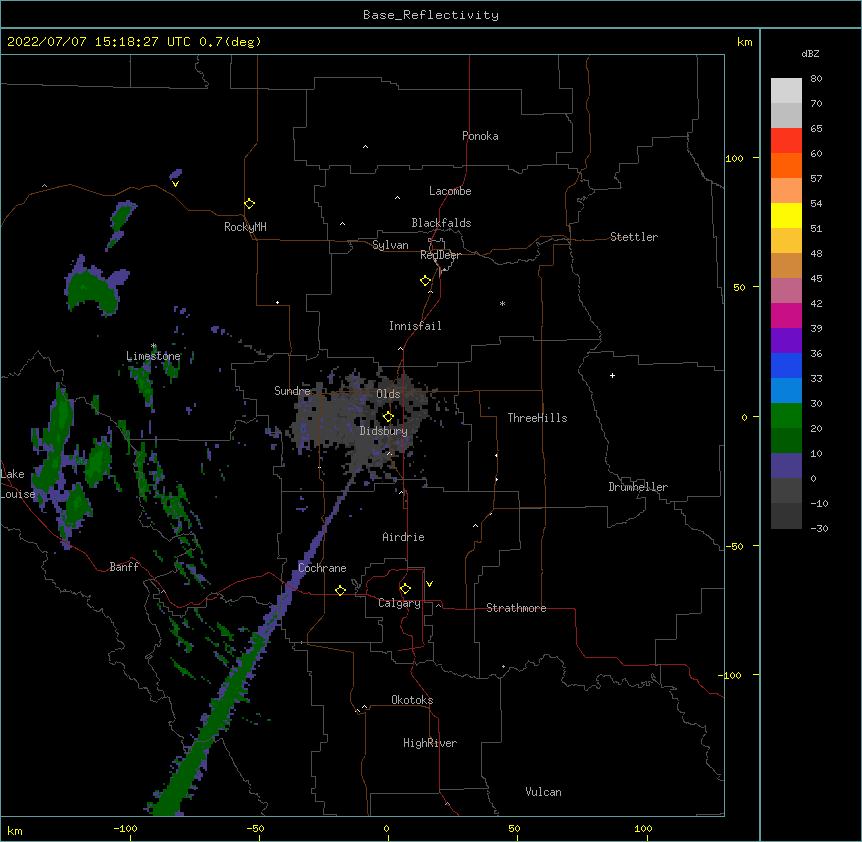
Task: Click the slate-blue legend swatch between 10 and 0
Action: pos(786,466)
